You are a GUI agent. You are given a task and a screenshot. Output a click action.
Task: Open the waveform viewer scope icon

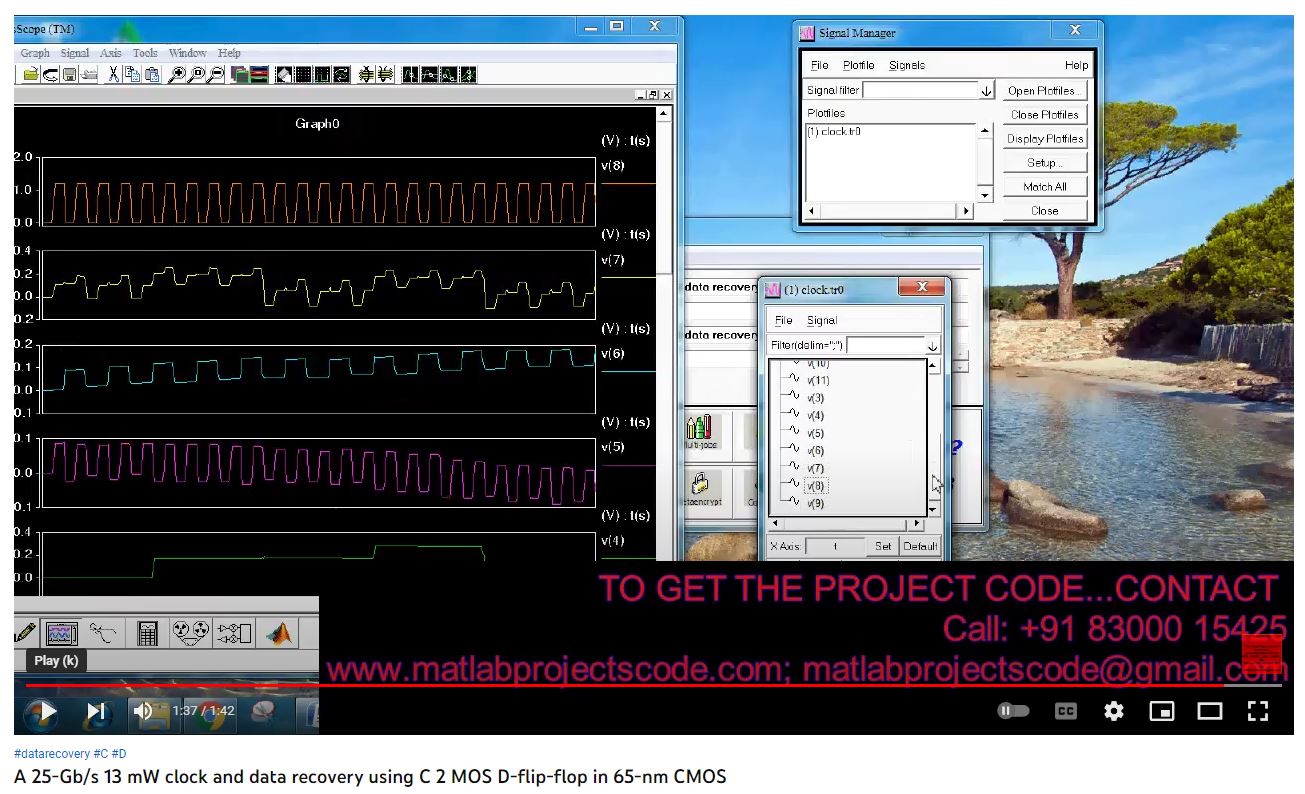coord(61,632)
